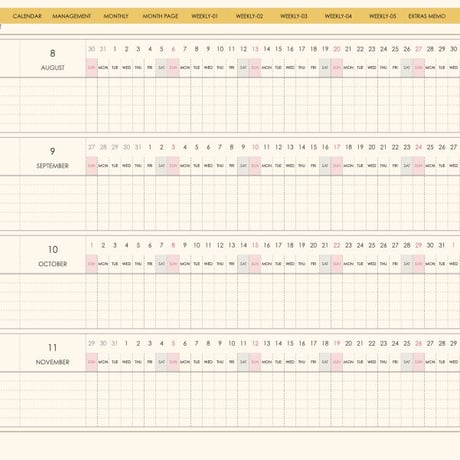460x460 pixels.
Task: Click date 20 in the September row
Action: 372,147
